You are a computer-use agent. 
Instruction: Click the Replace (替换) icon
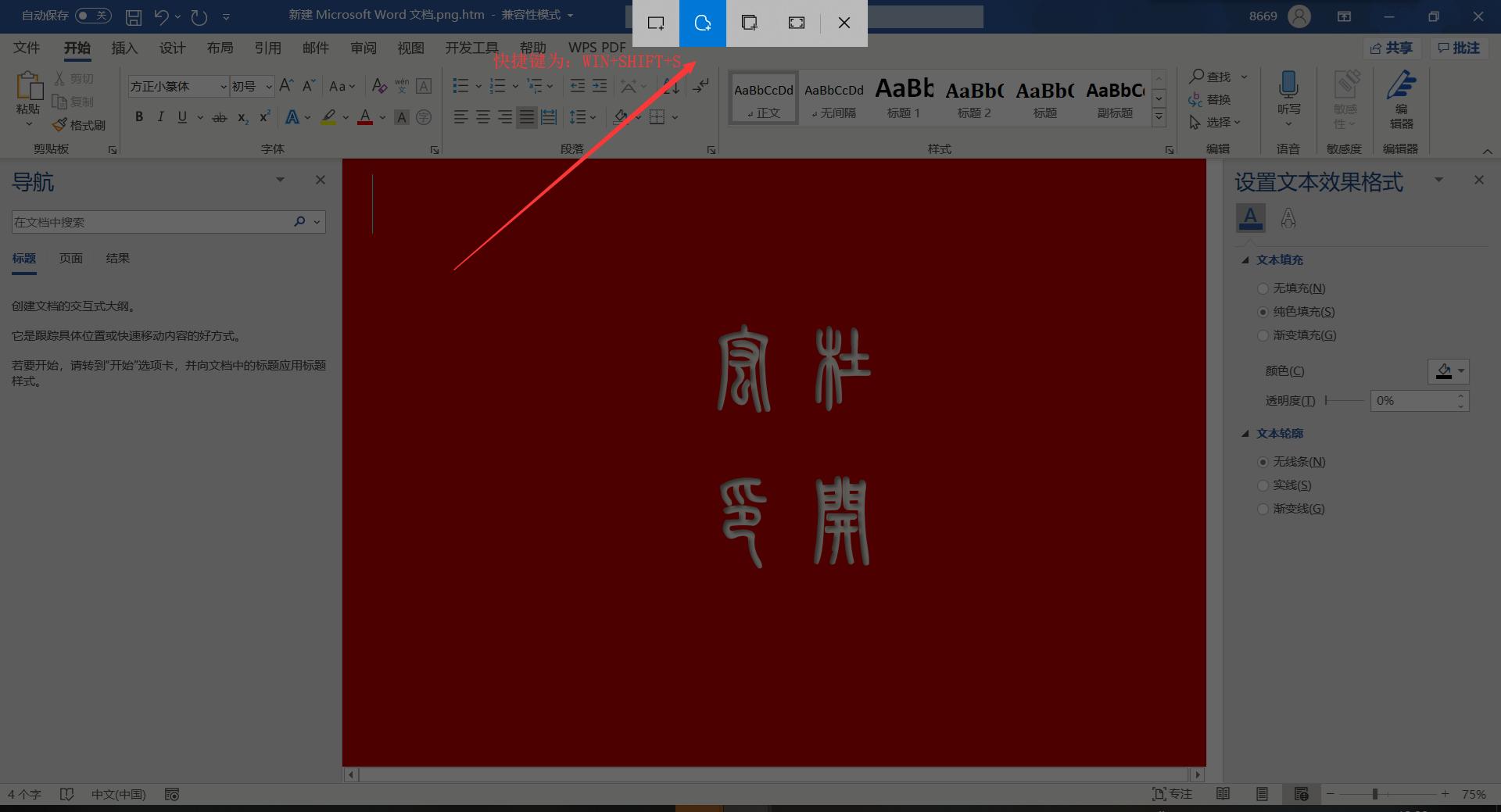pyautogui.click(x=1212, y=99)
